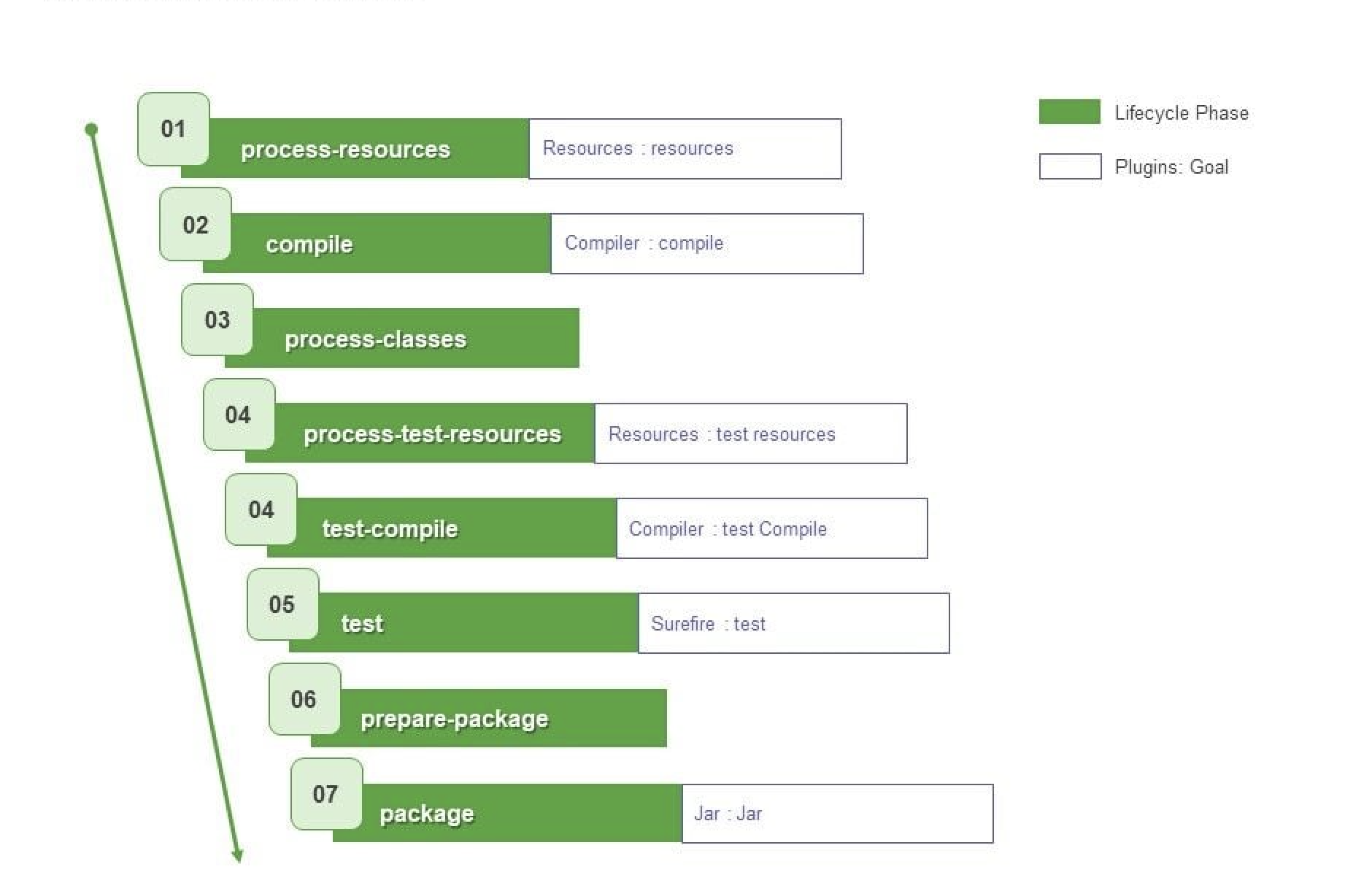1372x883 pixels.
Task: Click the arrowhead at timeline bottom
Action: (x=237, y=855)
